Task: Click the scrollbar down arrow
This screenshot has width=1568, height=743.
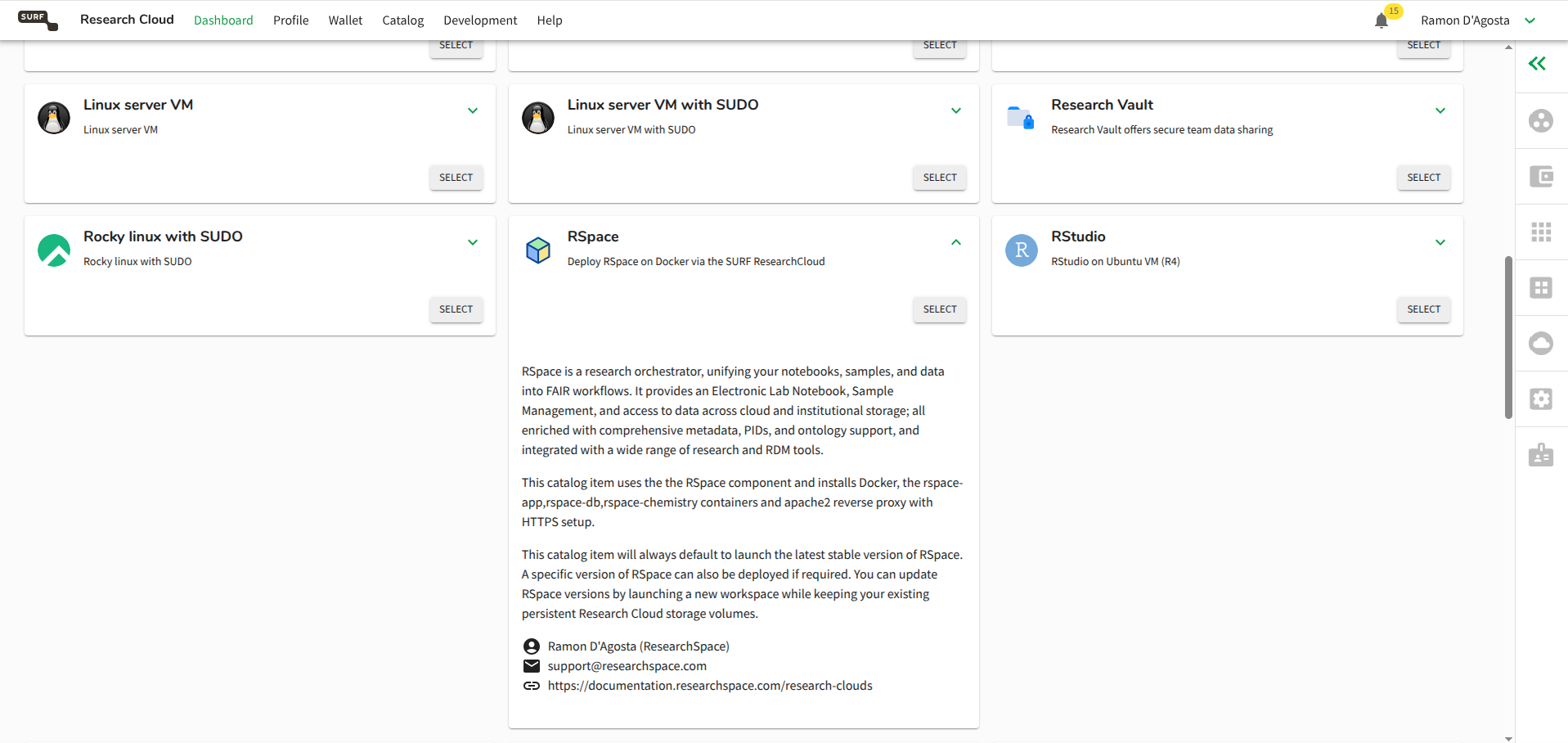Action: (1508, 738)
